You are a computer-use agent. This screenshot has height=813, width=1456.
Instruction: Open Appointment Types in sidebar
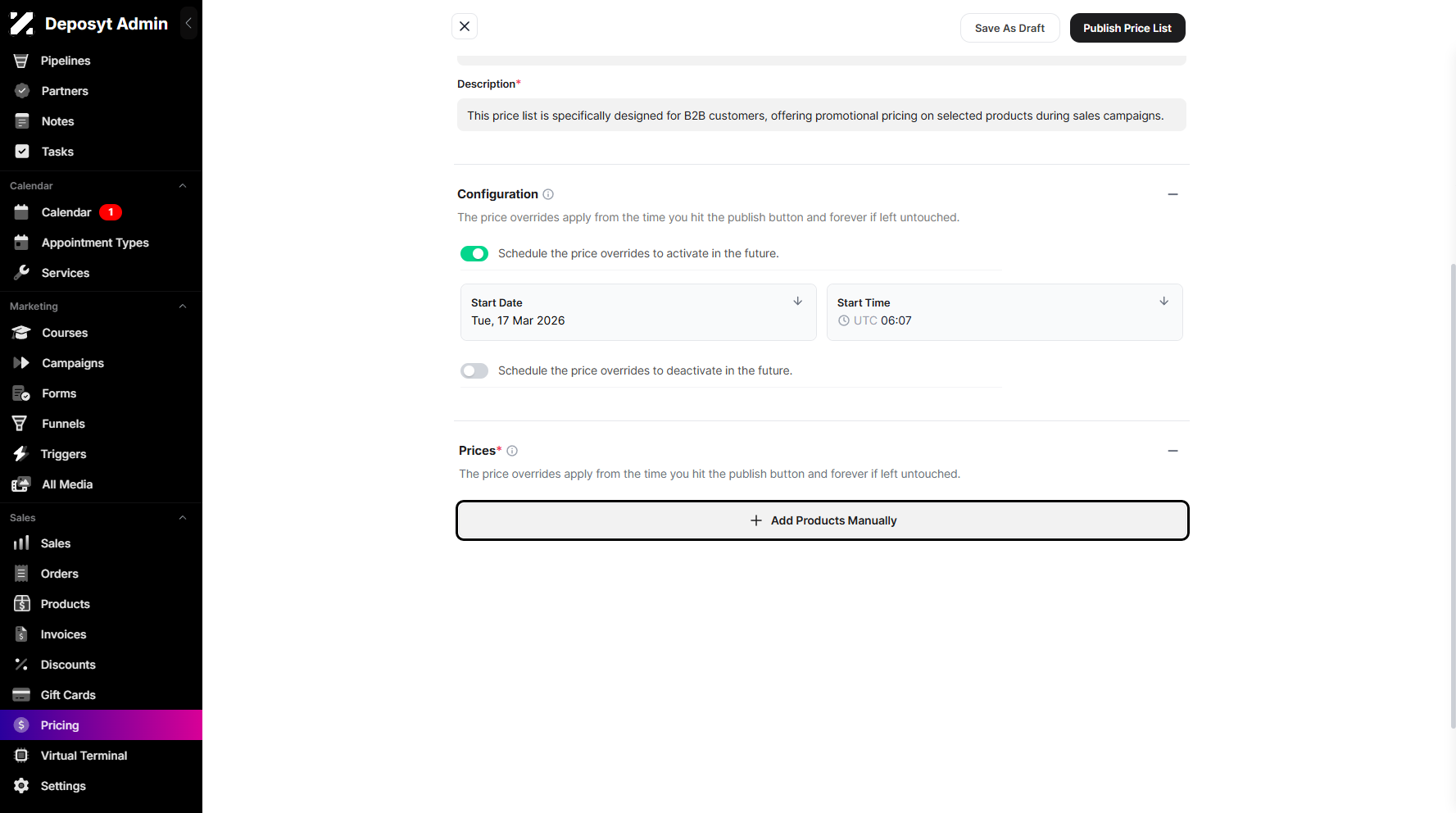[101, 243]
